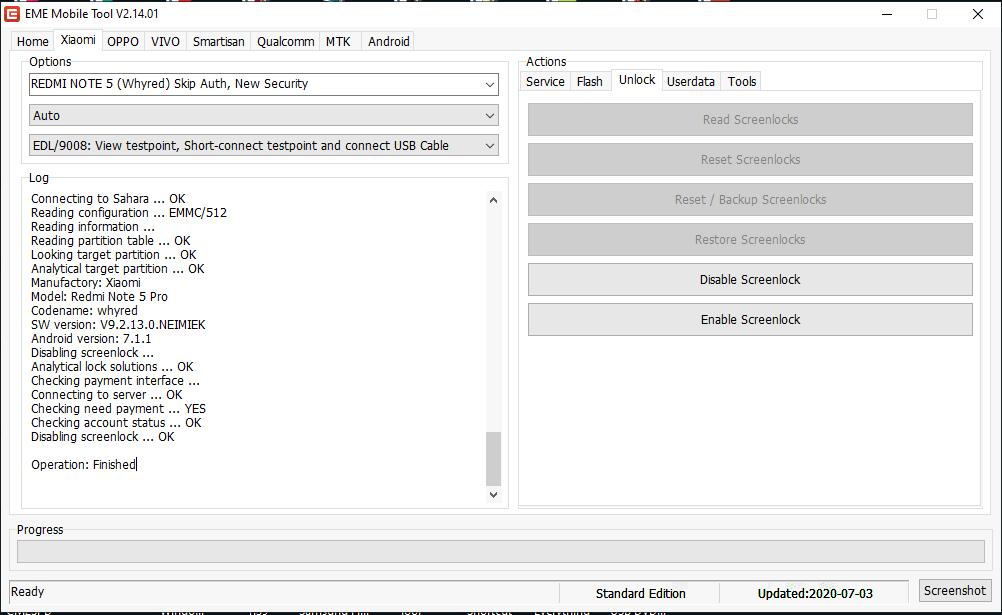Viewport: 1002px width, 615px height.
Task: Switch to the Flash actions tab
Action: pyautogui.click(x=589, y=81)
